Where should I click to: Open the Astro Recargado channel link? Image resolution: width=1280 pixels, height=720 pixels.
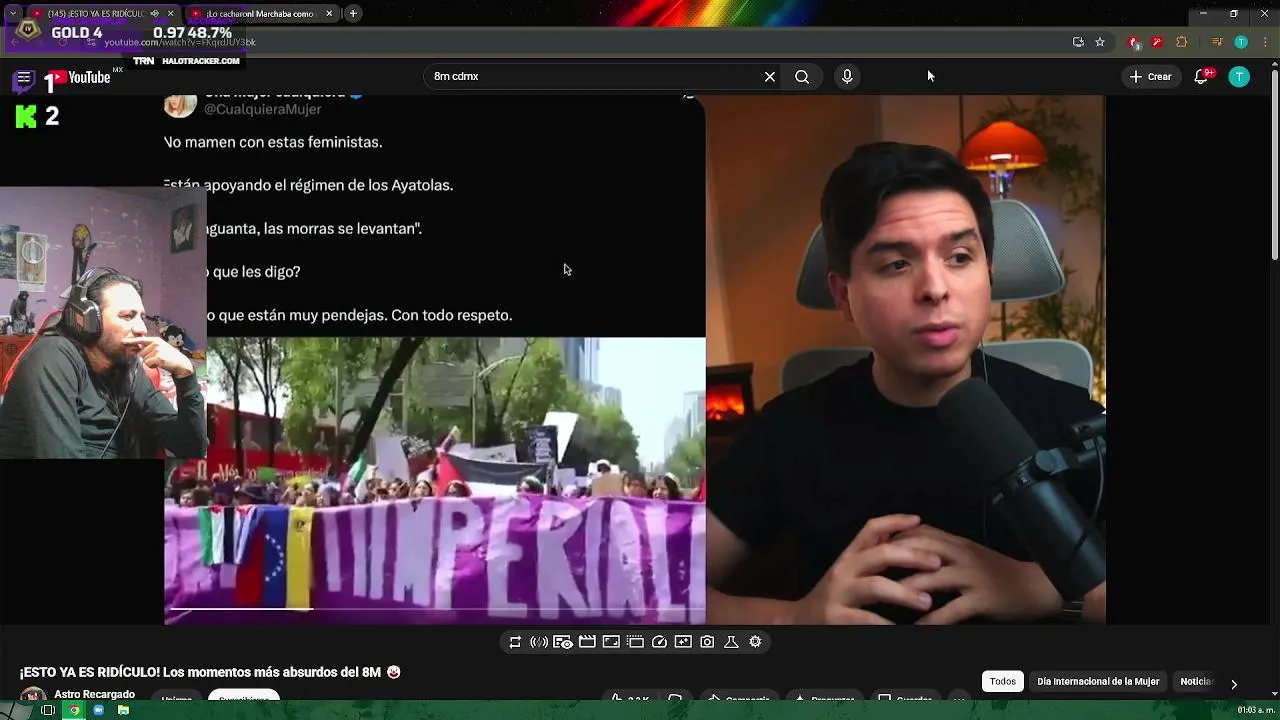tap(94, 694)
